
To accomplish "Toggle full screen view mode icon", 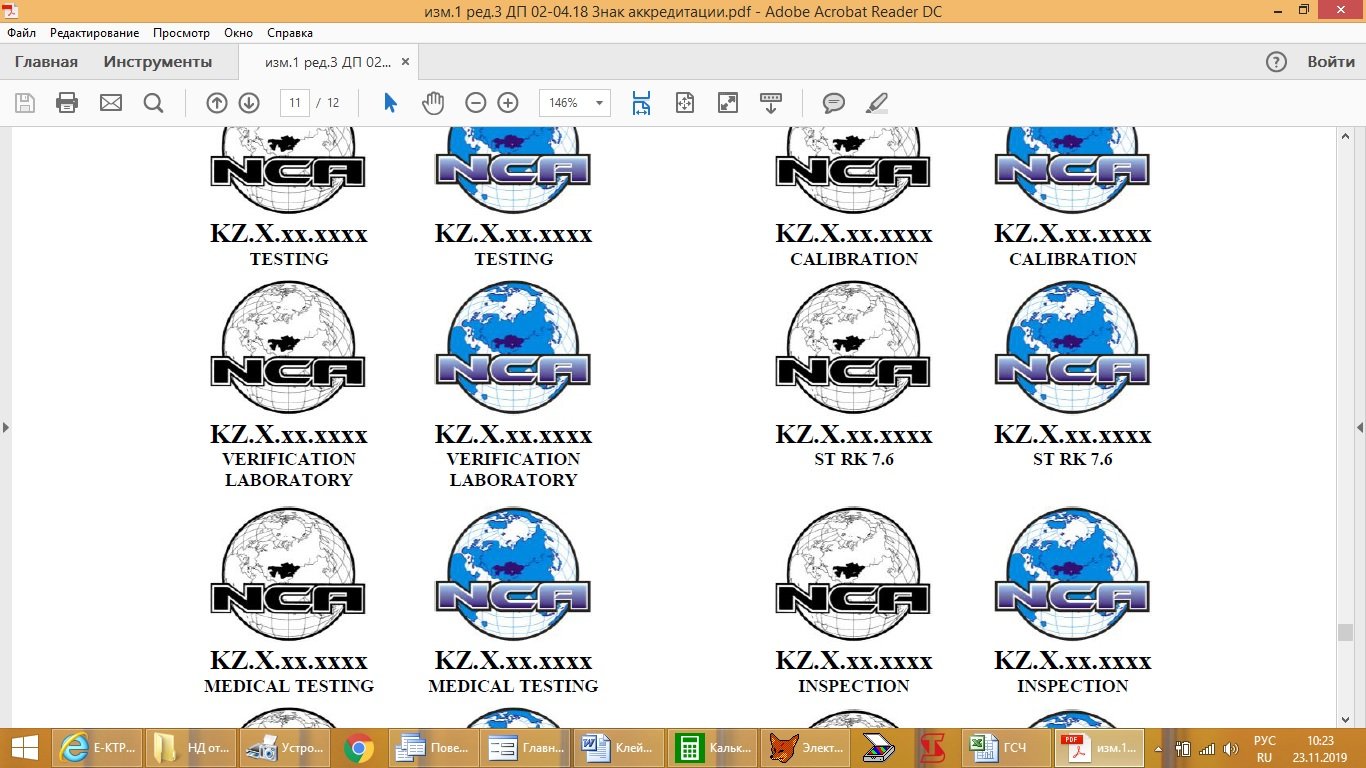I will [728, 103].
